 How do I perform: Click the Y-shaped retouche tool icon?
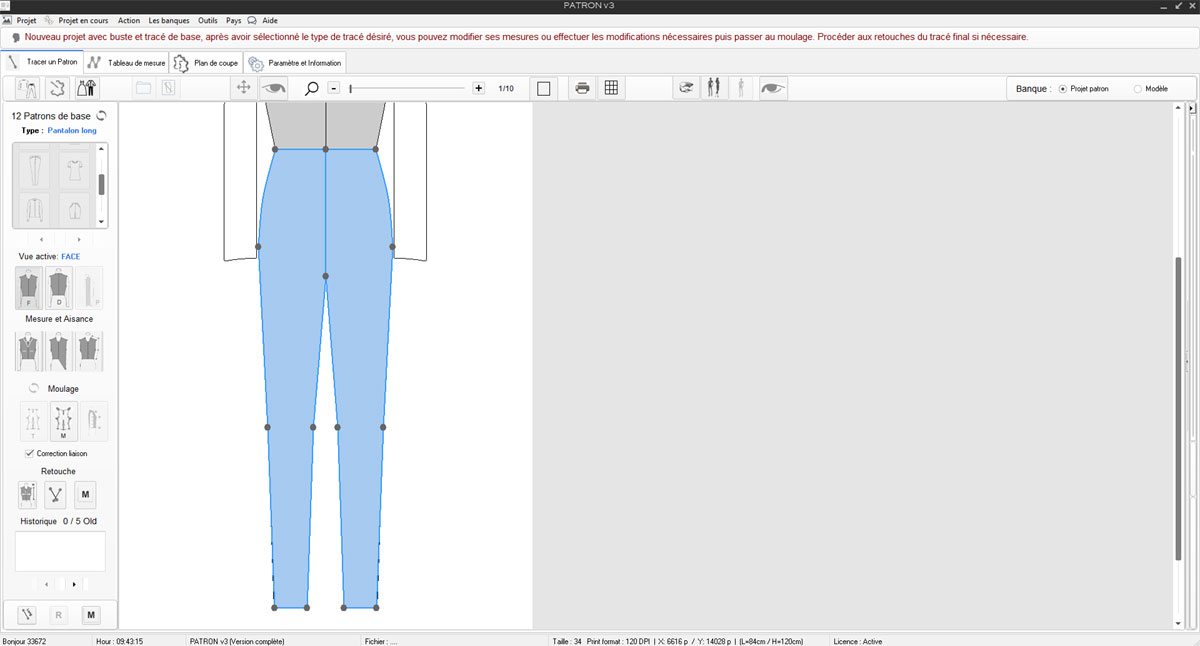click(57, 493)
